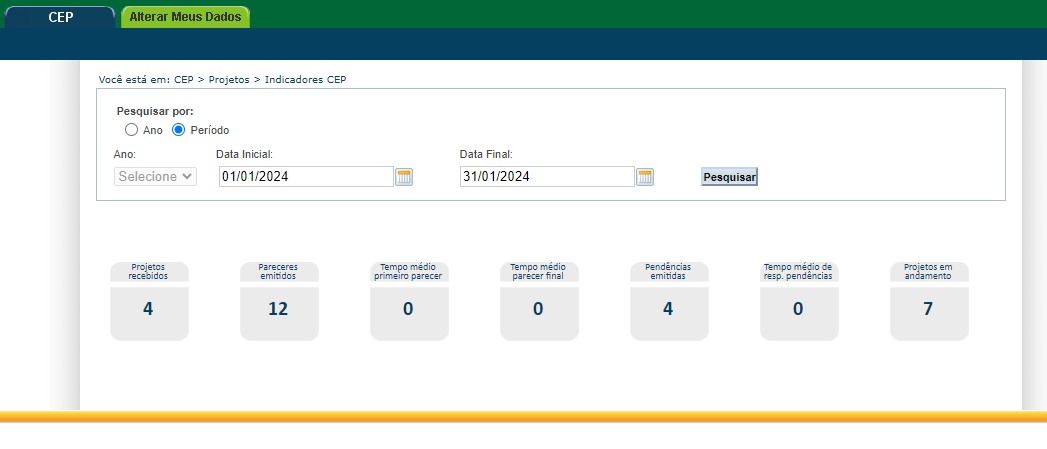
Task: Click CEP in the breadcrumb trail
Action: pos(183,79)
